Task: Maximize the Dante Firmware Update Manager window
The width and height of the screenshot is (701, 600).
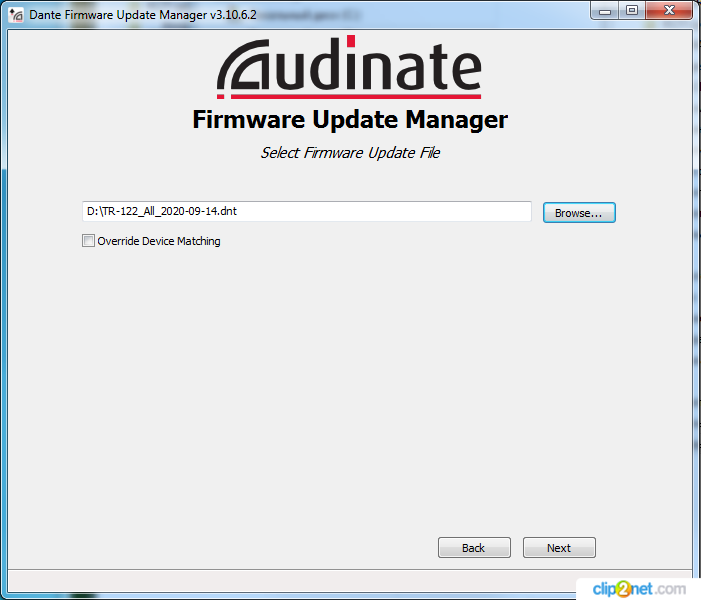Action: [x=632, y=11]
